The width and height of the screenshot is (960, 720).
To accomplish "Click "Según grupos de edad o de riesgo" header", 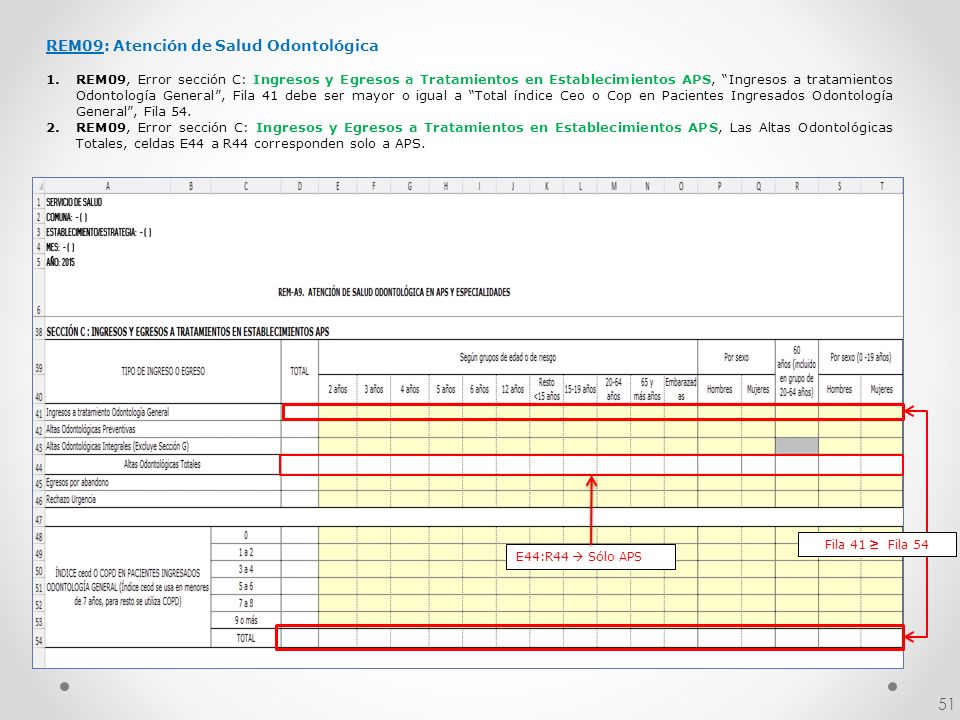I will (508, 357).
